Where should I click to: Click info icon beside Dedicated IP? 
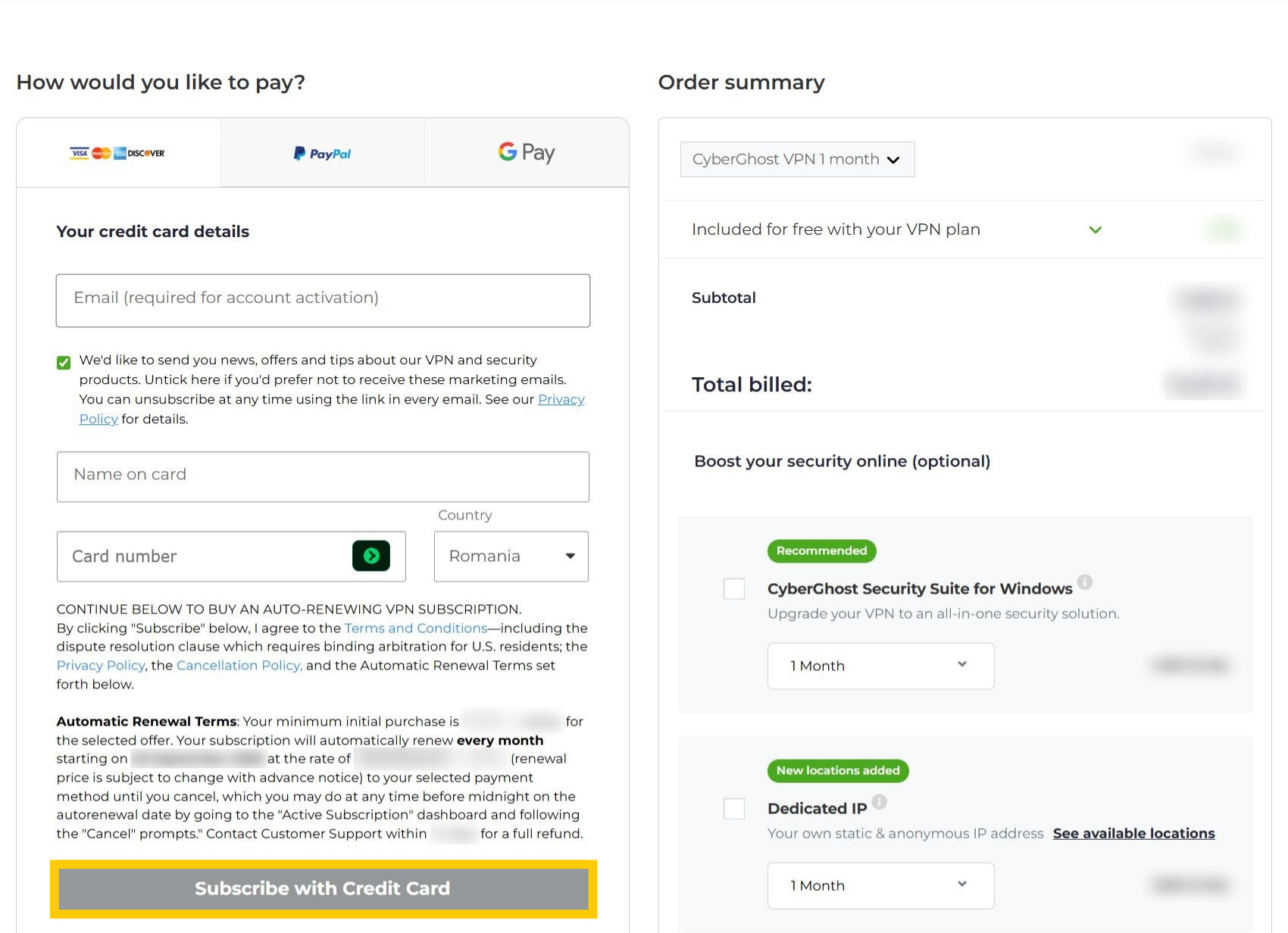(879, 801)
